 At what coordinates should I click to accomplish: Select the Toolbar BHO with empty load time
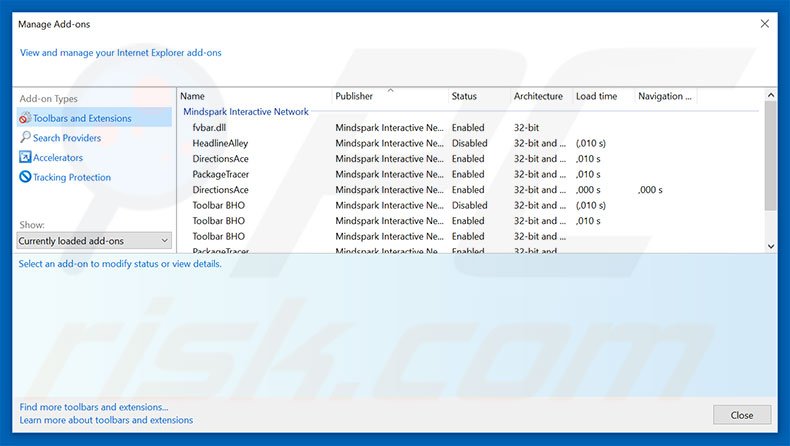click(x=219, y=236)
